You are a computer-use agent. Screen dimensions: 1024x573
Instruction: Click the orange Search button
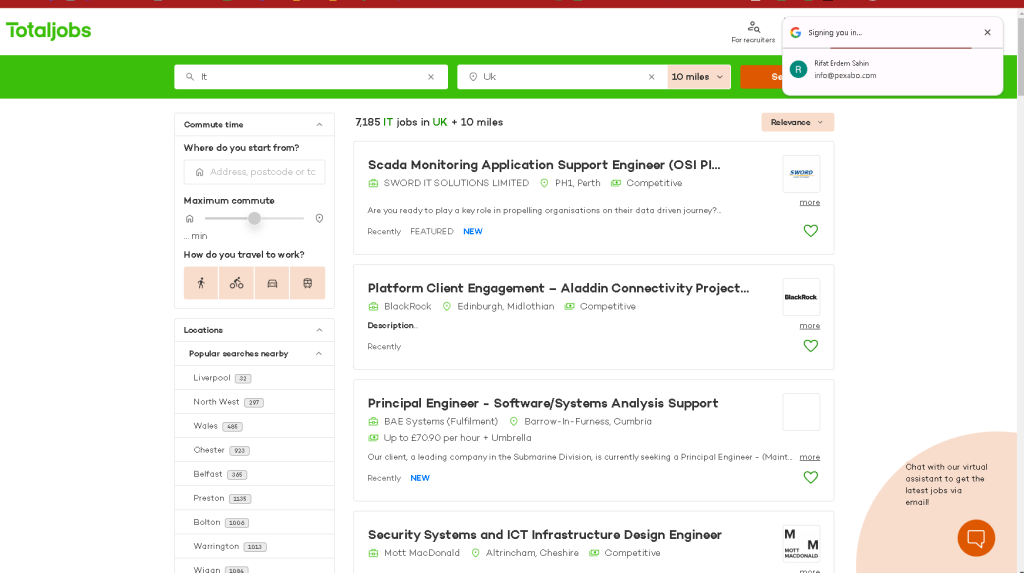pyautogui.click(x=761, y=77)
